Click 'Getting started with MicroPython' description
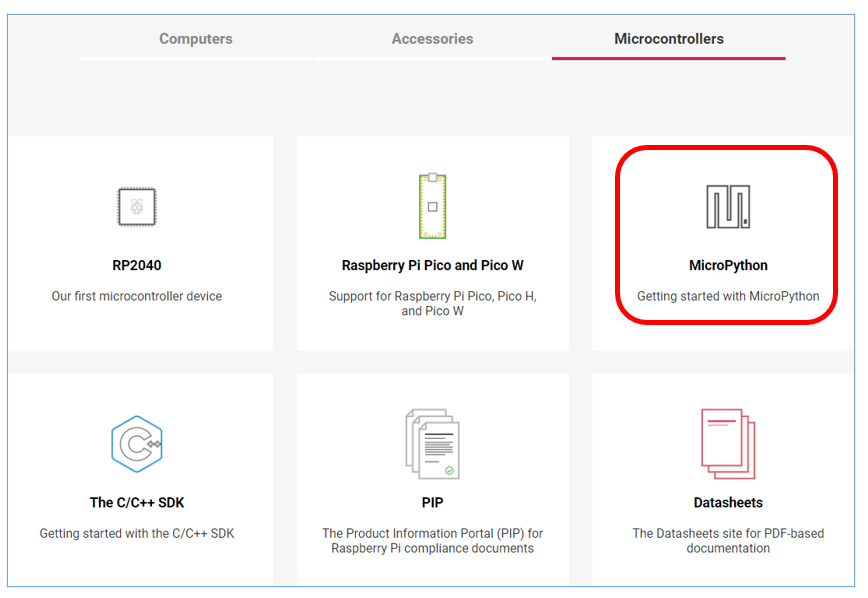Screen dimensions: 868x598 pyautogui.click(x=728, y=296)
